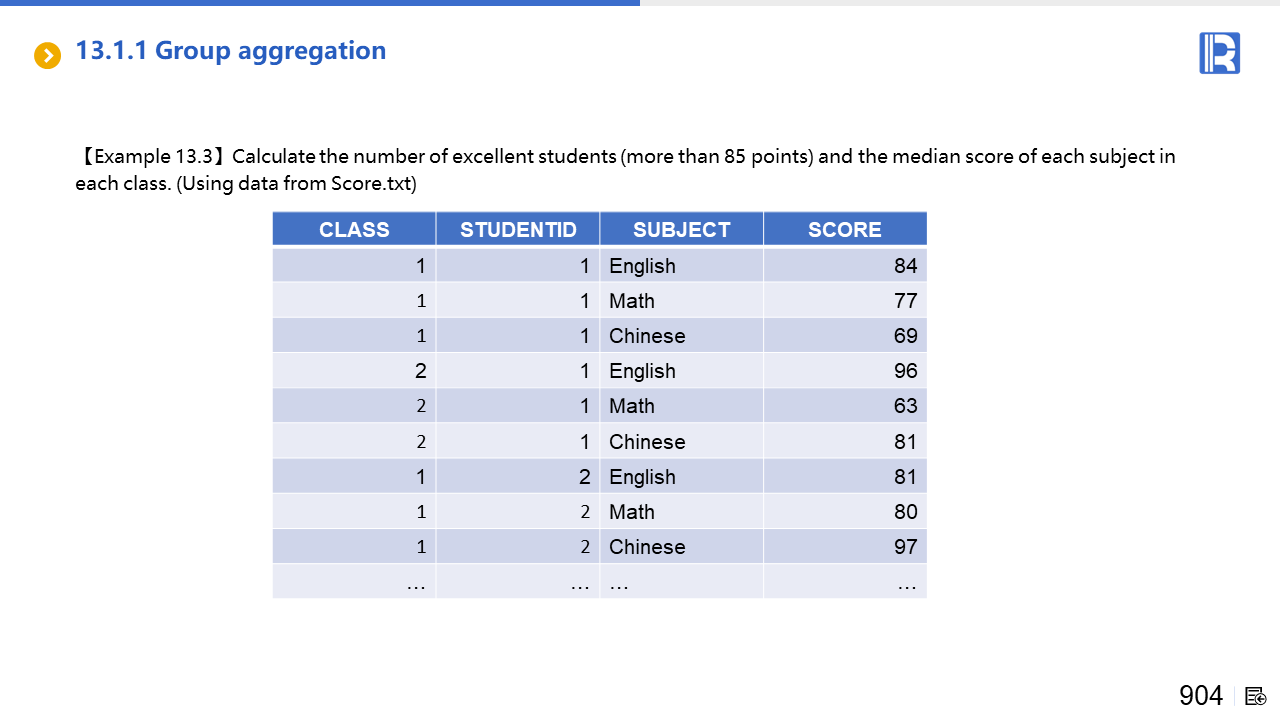Click the ellipsis in the SUBJECT column

[x=619, y=583]
